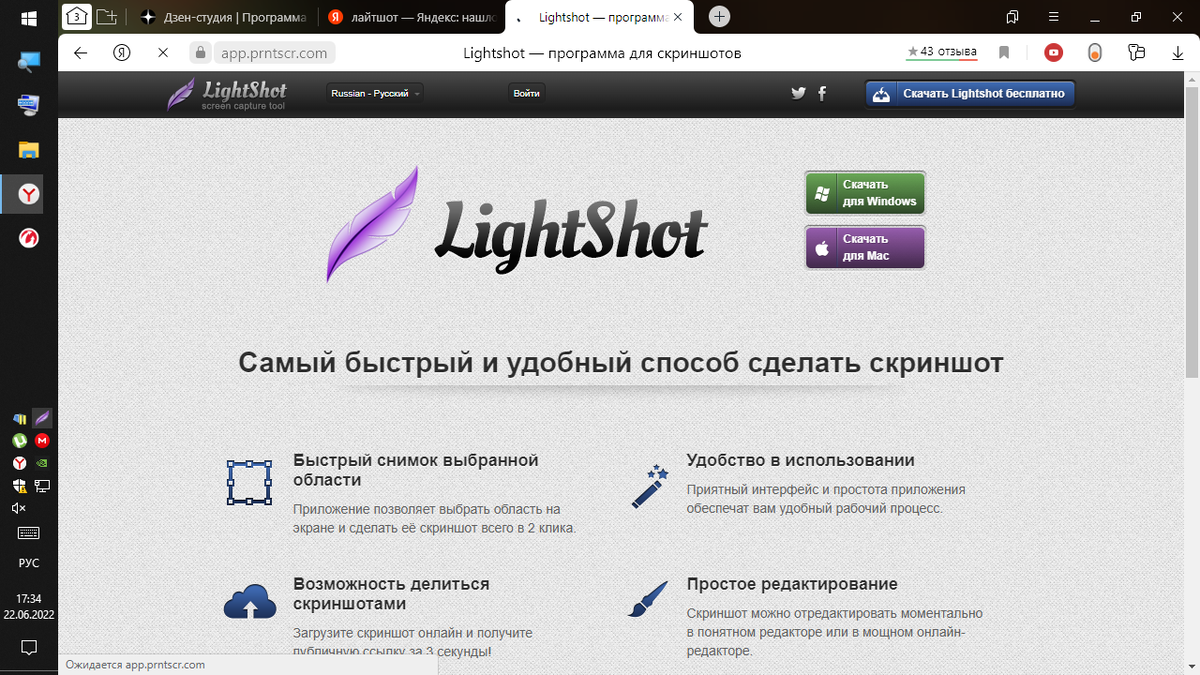This screenshot has width=1200, height=675.
Task: Click the Быстрый снимок выбранной области heading
Action: tap(416, 470)
